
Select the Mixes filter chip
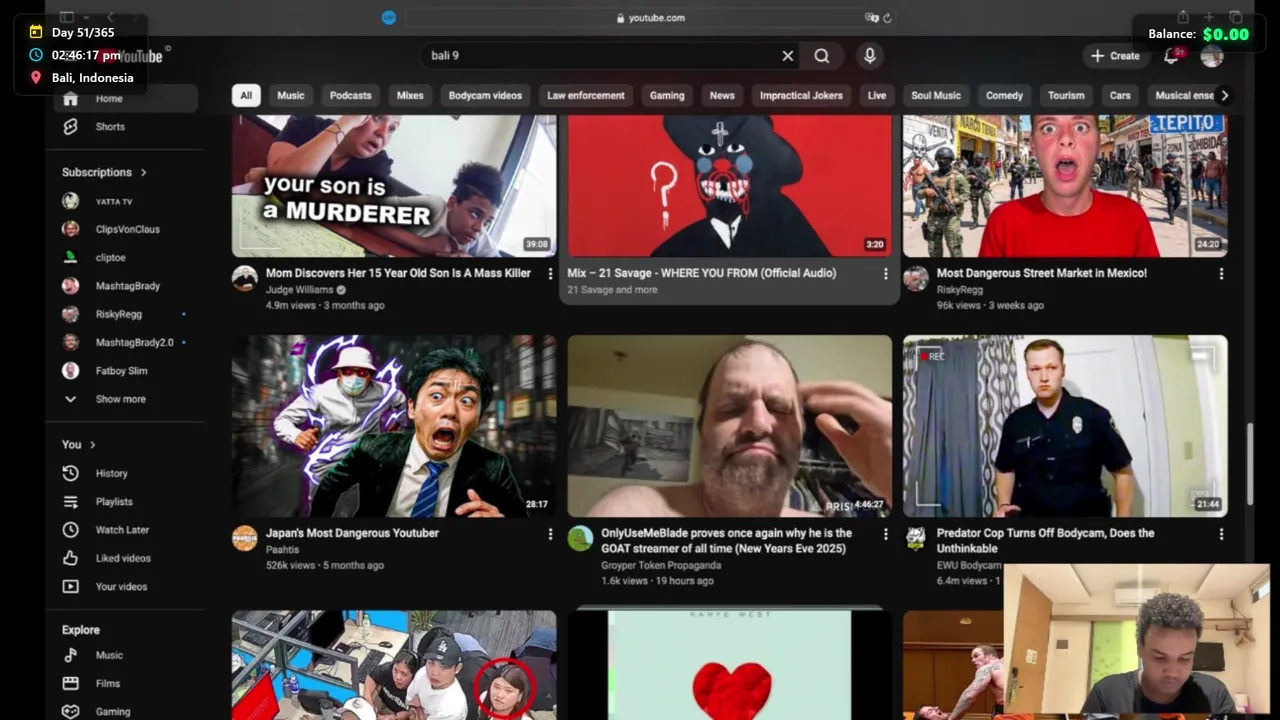(x=410, y=96)
